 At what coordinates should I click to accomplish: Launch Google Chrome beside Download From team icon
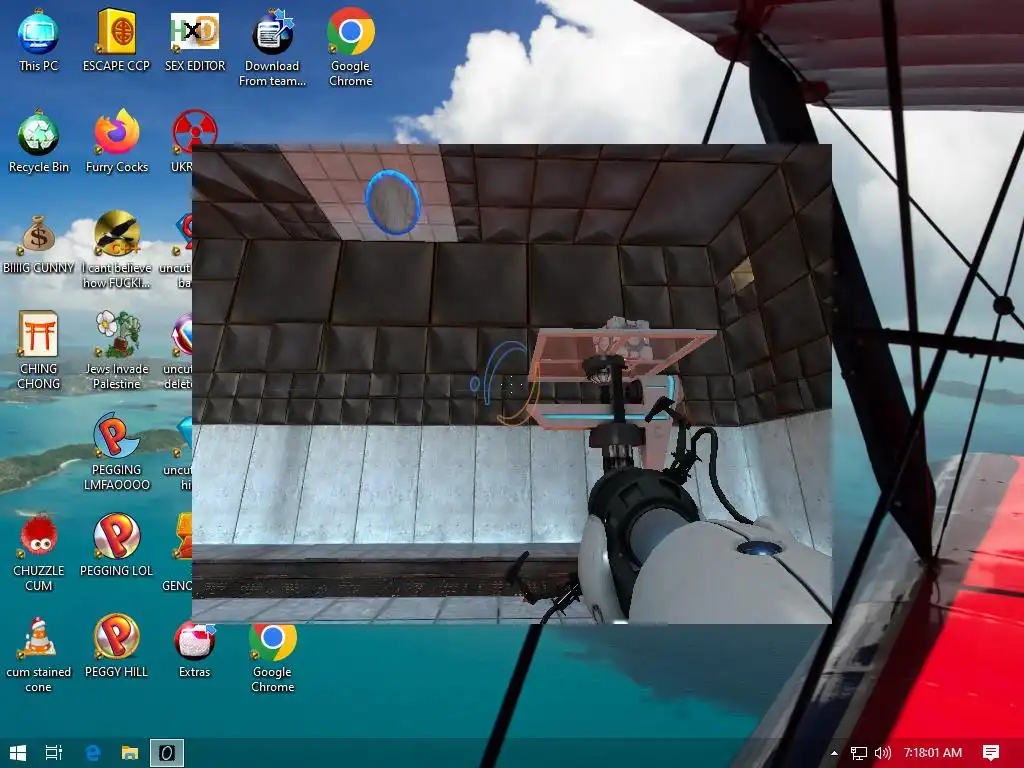[351, 48]
